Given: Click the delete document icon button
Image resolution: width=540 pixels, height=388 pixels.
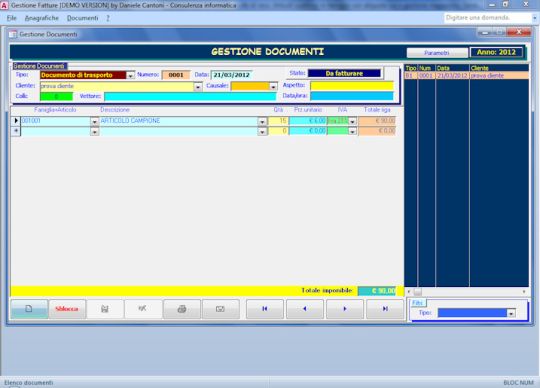Looking at the screenshot, I should pos(143,309).
